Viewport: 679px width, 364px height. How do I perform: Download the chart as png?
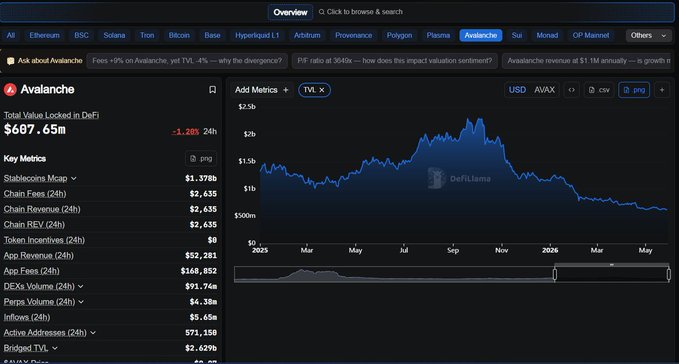[x=634, y=90]
